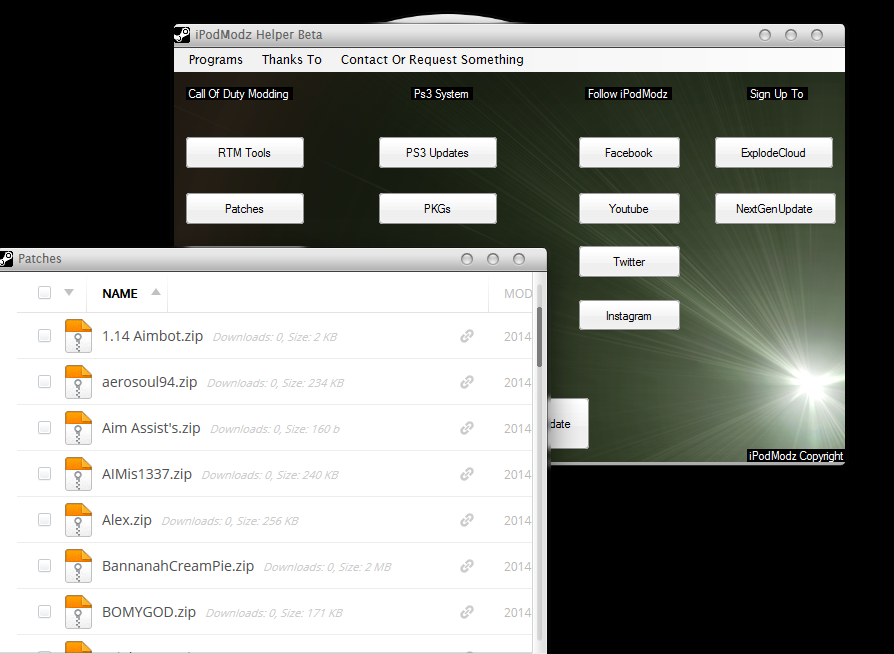Open the Programs menu
This screenshot has width=894, height=654.
tap(216, 59)
